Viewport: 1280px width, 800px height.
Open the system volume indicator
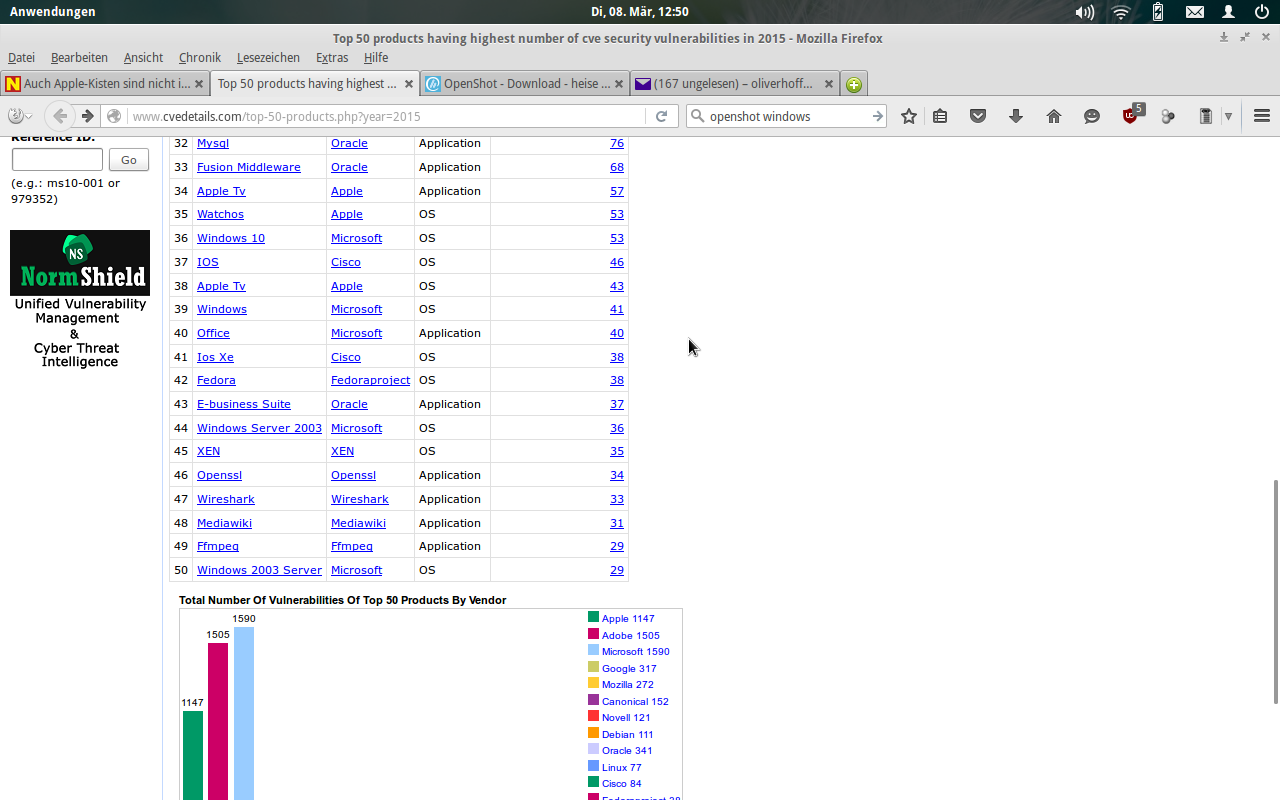[1085, 12]
